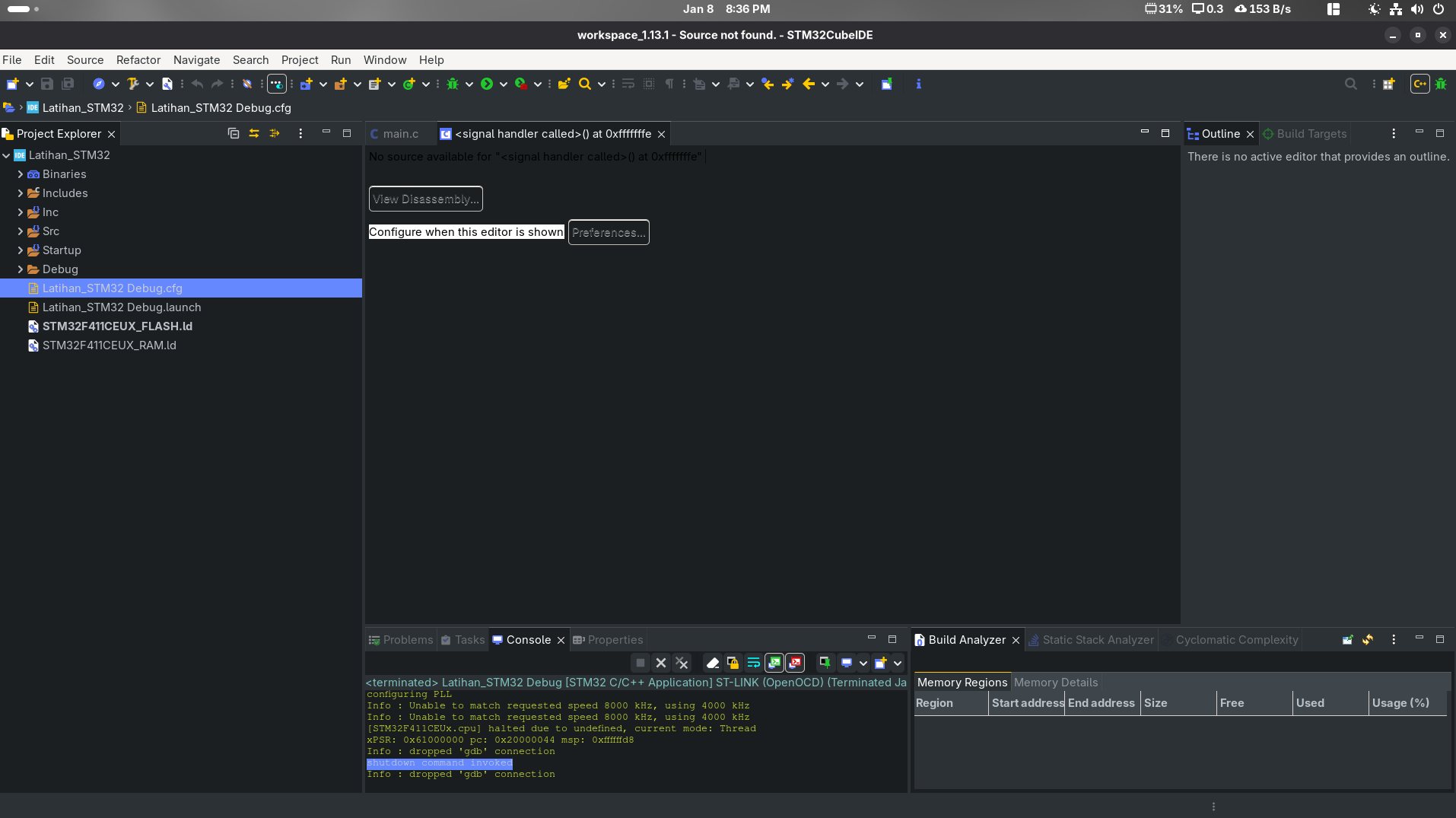Switch to the main.c editor tab

pos(400,134)
